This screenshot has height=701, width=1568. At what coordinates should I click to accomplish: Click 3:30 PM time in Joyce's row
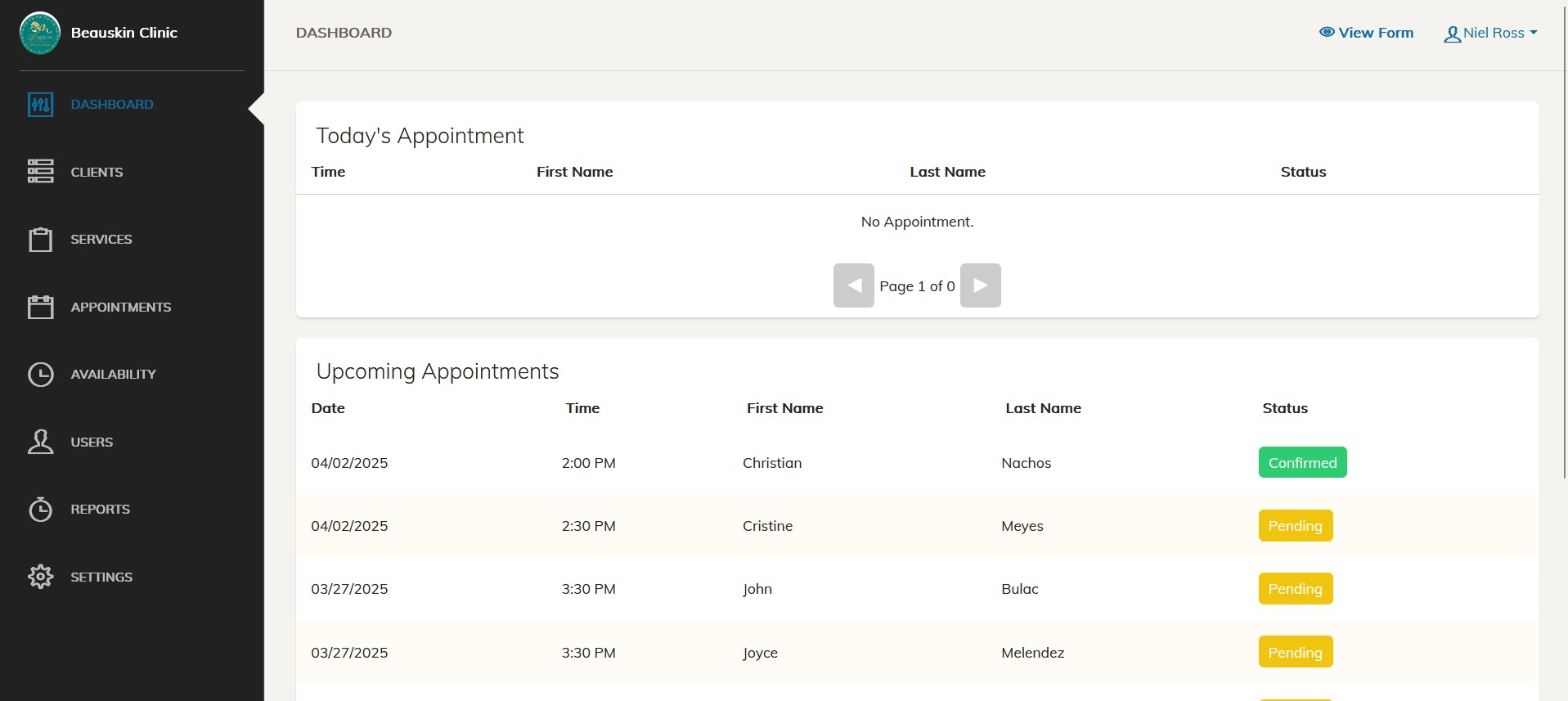click(588, 653)
